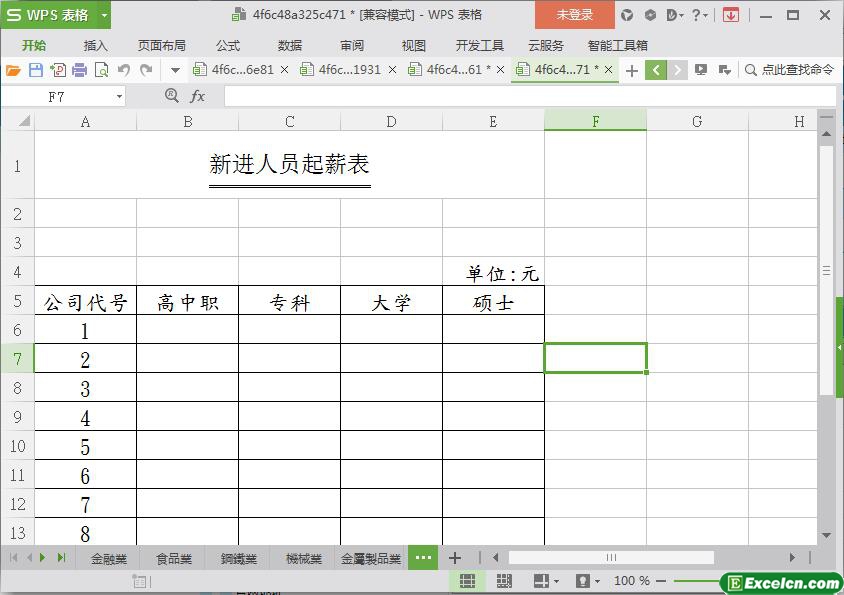Image resolution: width=844 pixels, height=595 pixels.
Task: Open the 智能工具箱 ribbon tab
Action: point(617,46)
